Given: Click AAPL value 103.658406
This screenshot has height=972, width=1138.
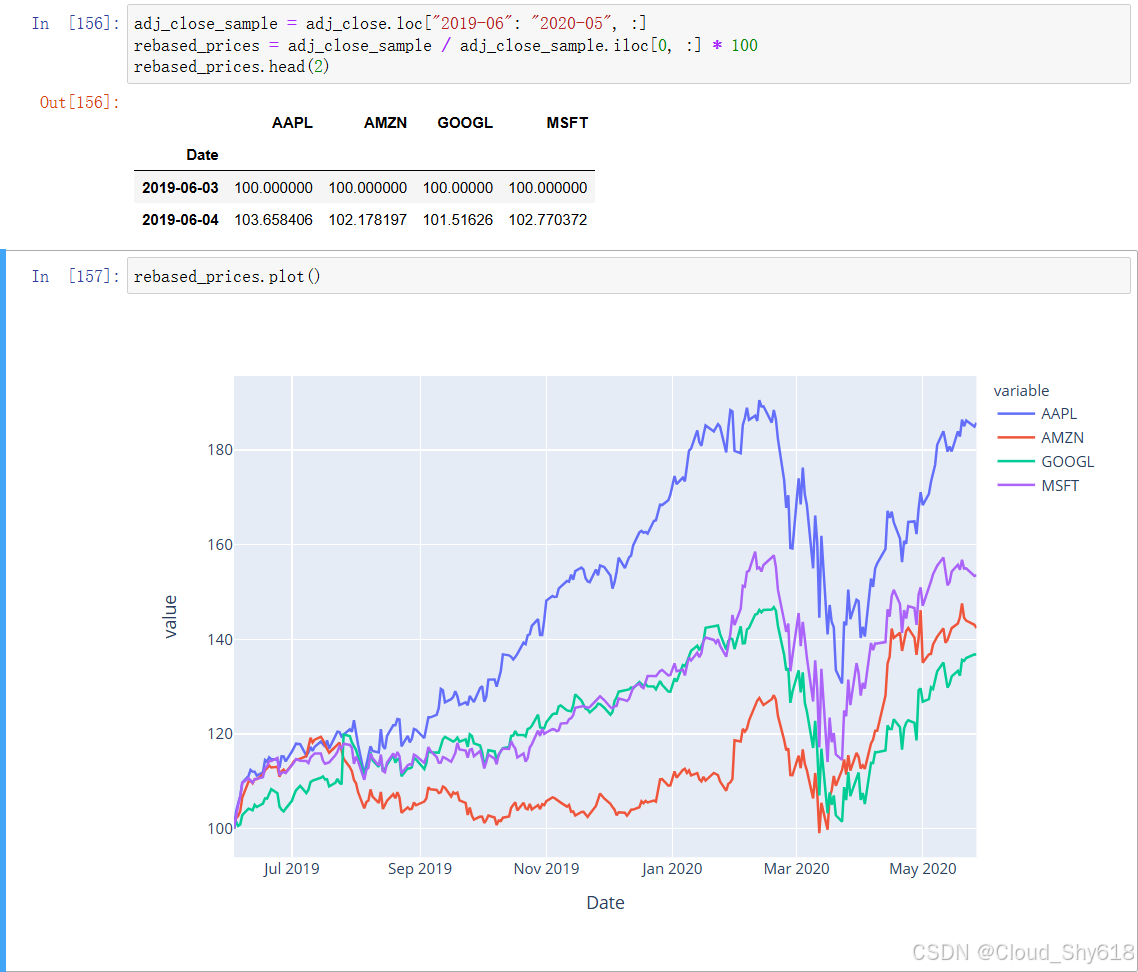Looking at the screenshot, I should click(274, 220).
